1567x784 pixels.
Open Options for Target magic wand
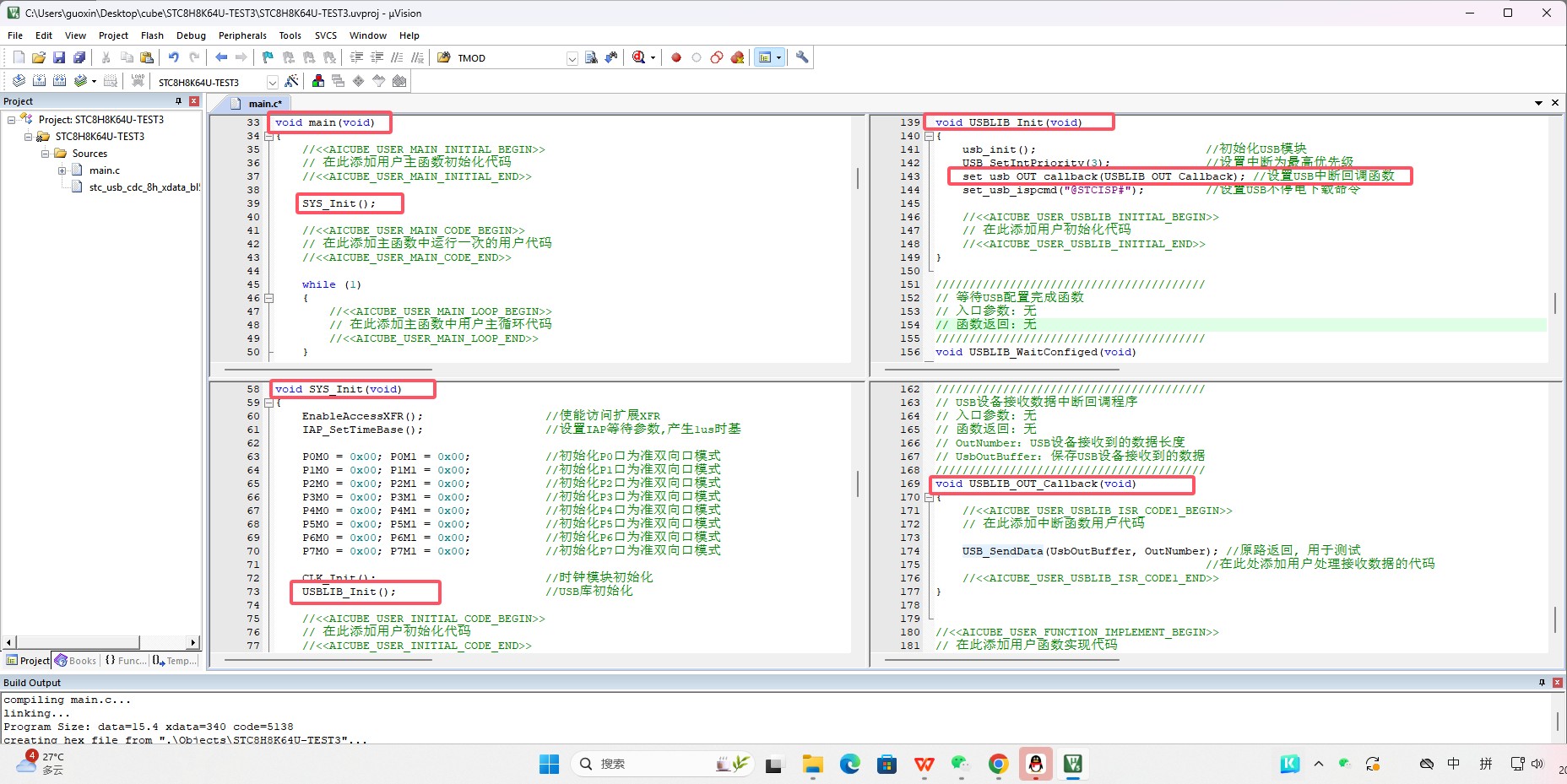[x=291, y=81]
